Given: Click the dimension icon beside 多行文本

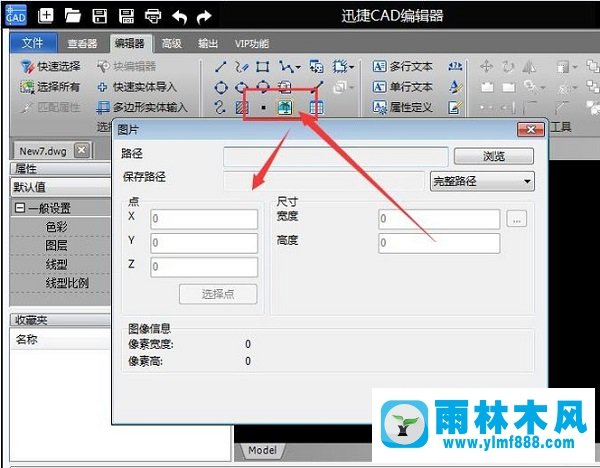Looking at the screenshot, I should 455,67.
